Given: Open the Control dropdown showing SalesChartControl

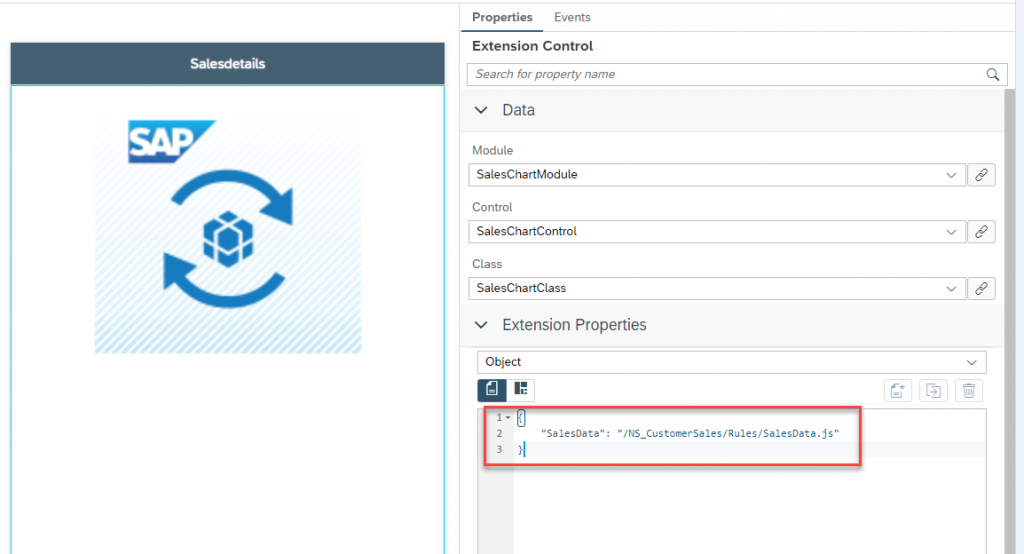Looking at the screenshot, I should tap(716, 232).
